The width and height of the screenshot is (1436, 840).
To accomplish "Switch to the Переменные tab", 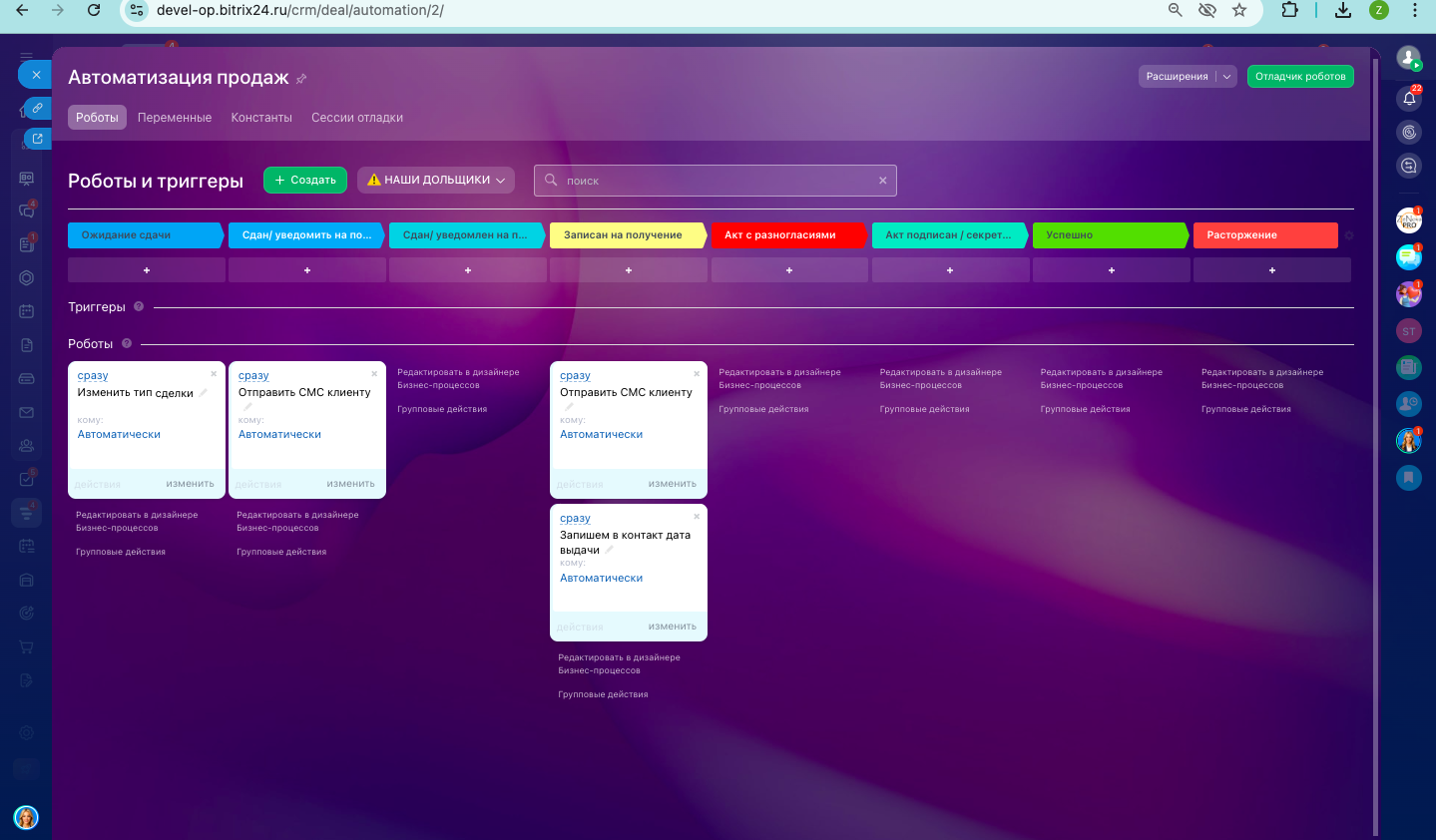I will tap(175, 118).
